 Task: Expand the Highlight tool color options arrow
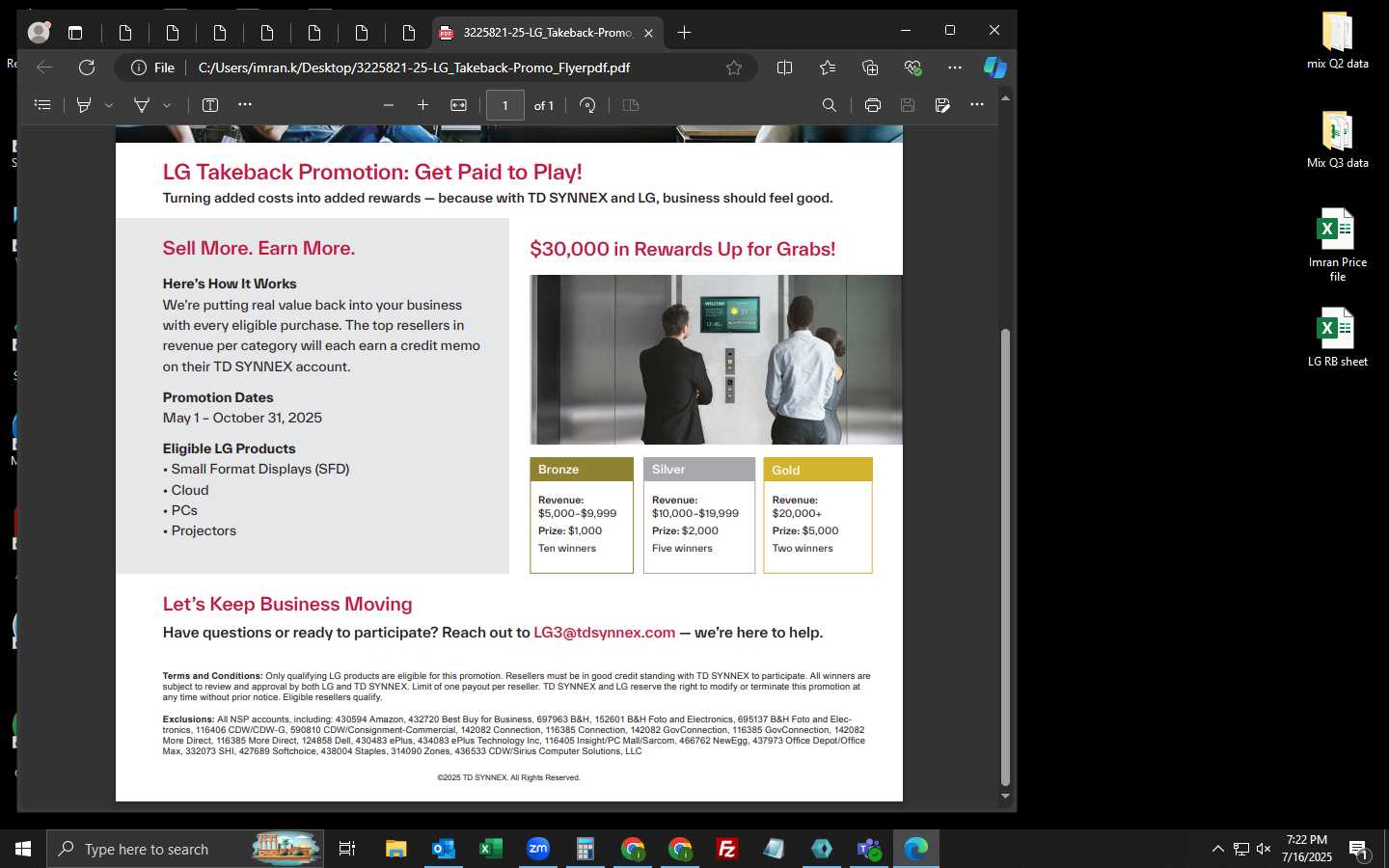pos(109,105)
